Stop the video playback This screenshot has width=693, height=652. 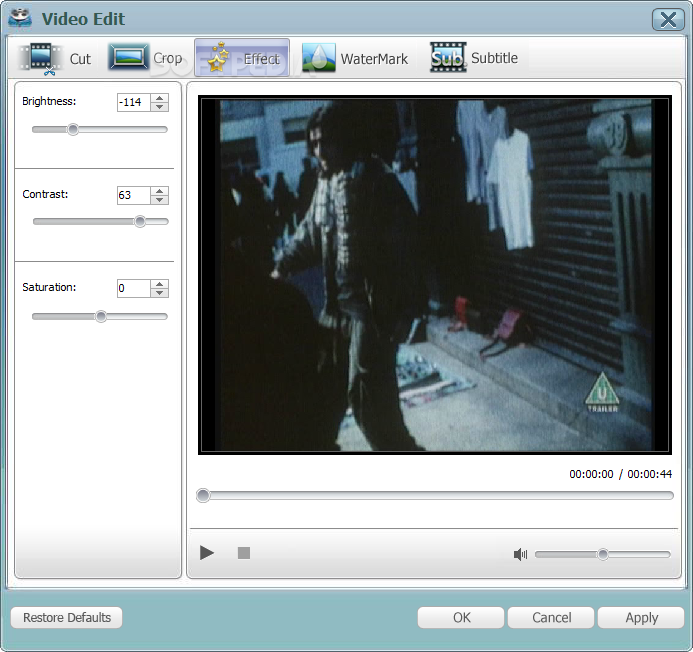click(244, 553)
